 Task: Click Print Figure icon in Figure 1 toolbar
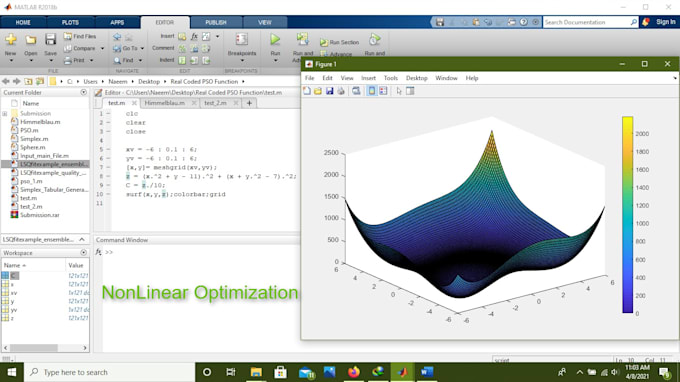click(x=341, y=91)
